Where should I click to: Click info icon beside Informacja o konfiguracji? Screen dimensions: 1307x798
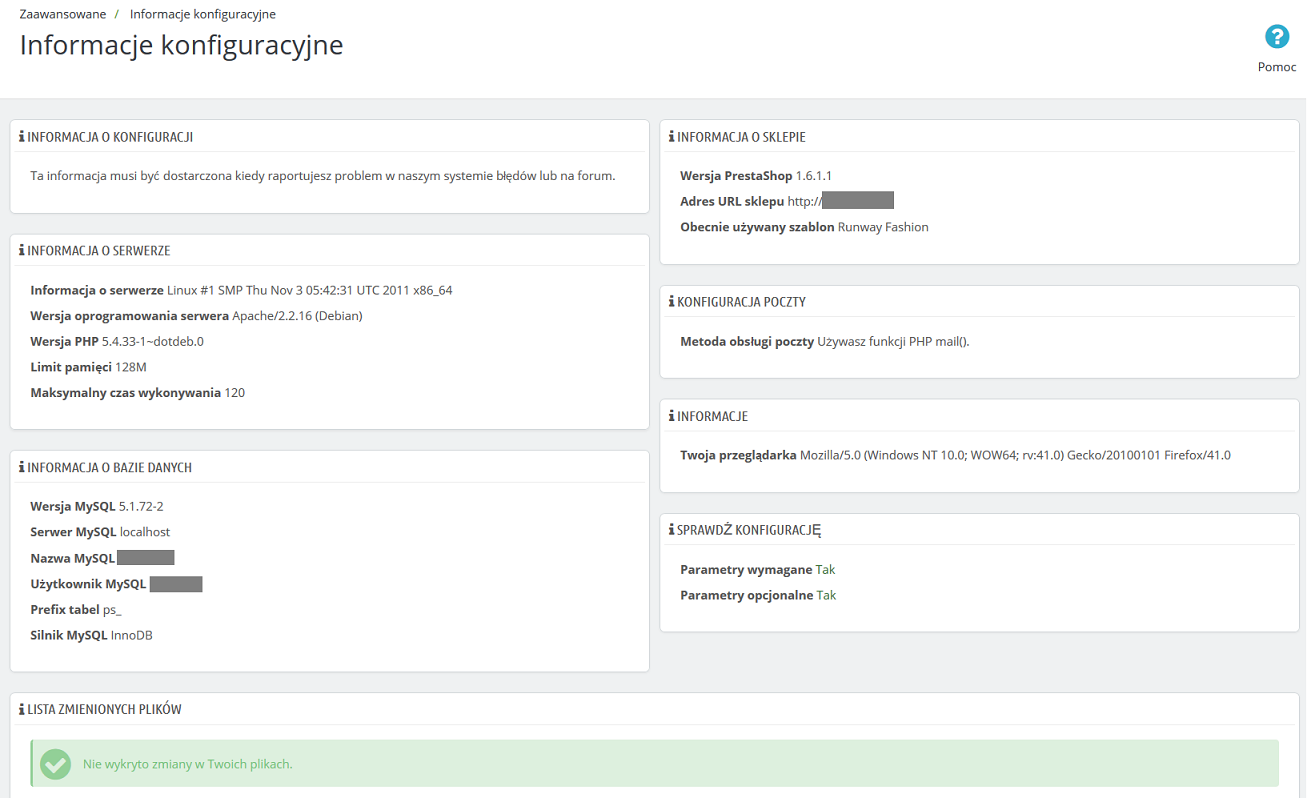[22, 137]
